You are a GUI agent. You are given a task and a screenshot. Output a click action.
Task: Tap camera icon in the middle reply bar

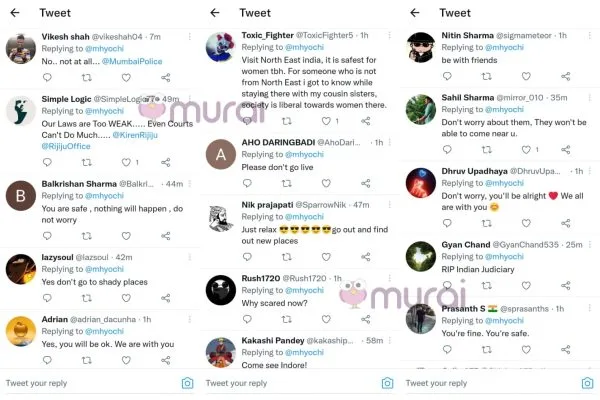387,383
